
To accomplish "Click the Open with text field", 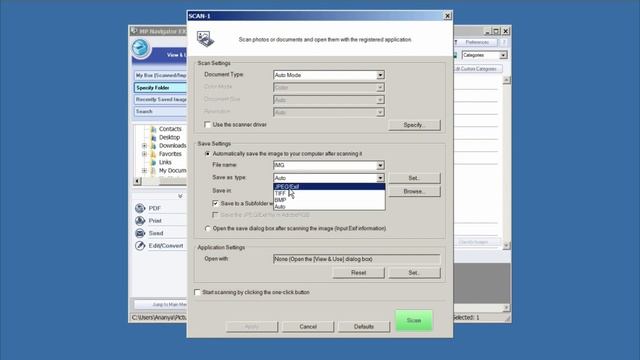I will (357, 259).
